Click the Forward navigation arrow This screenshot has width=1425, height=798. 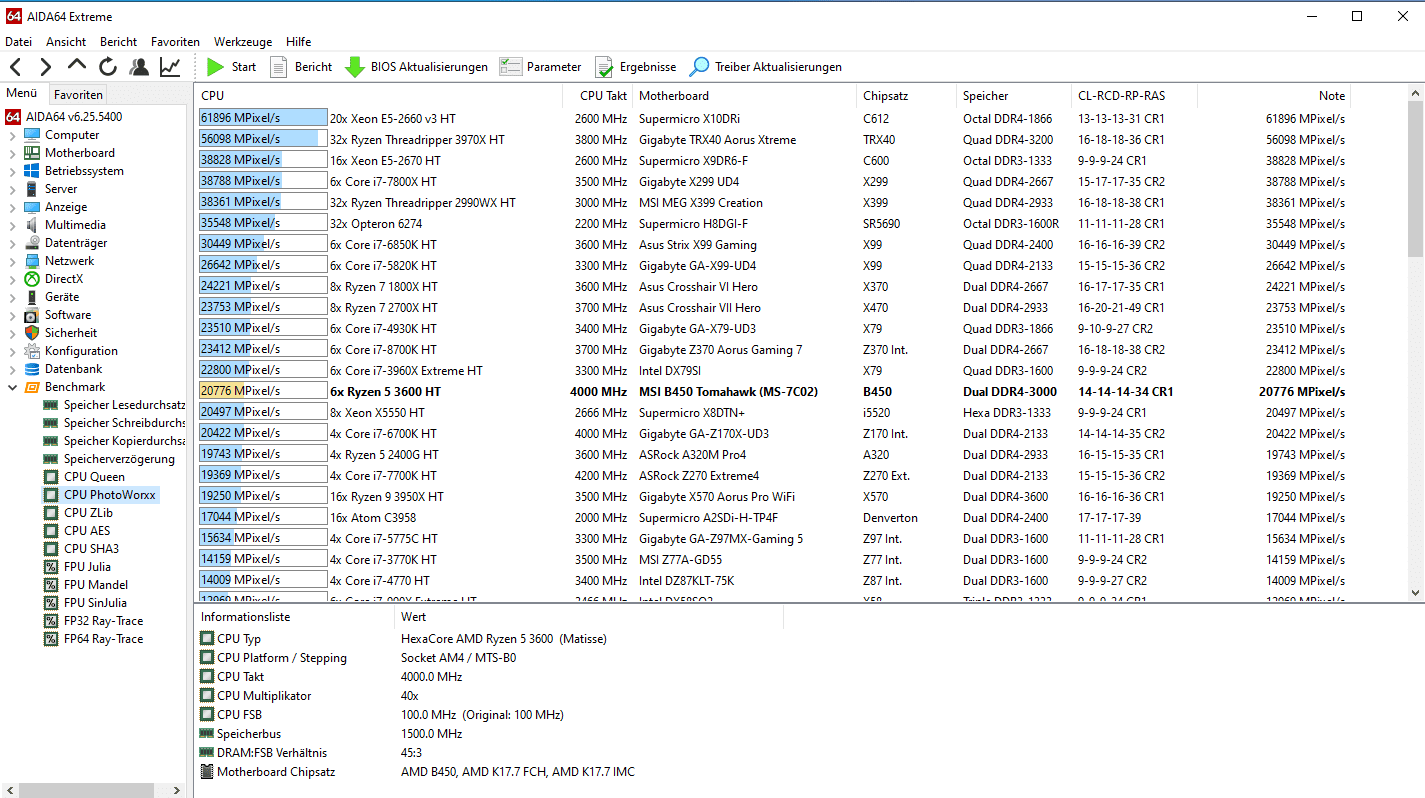46,67
